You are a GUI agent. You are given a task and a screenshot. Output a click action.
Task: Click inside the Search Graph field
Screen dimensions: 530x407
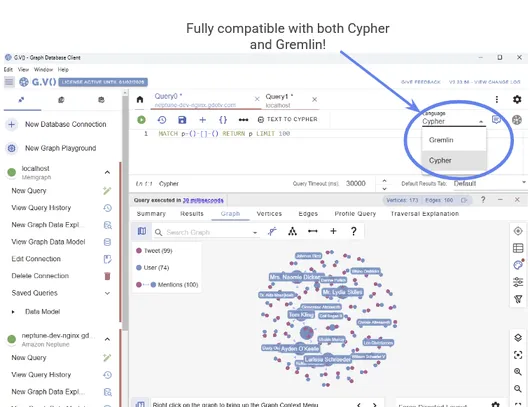tap(208, 232)
